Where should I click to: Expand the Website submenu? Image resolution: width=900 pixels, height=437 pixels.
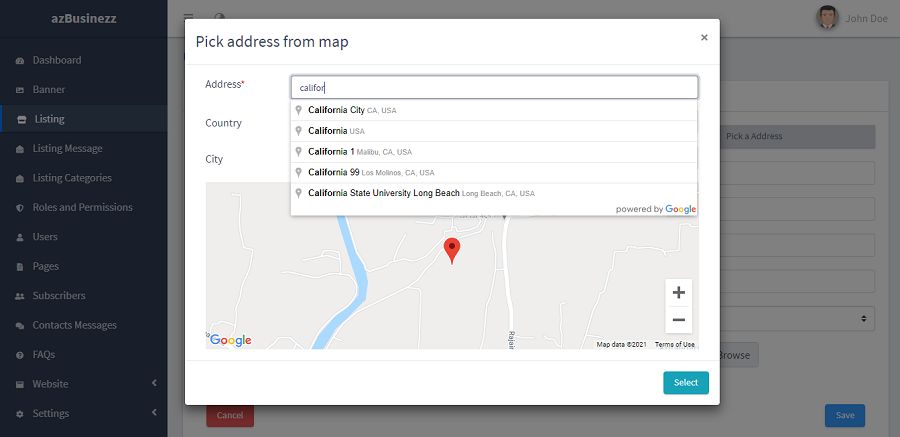pos(154,384)
